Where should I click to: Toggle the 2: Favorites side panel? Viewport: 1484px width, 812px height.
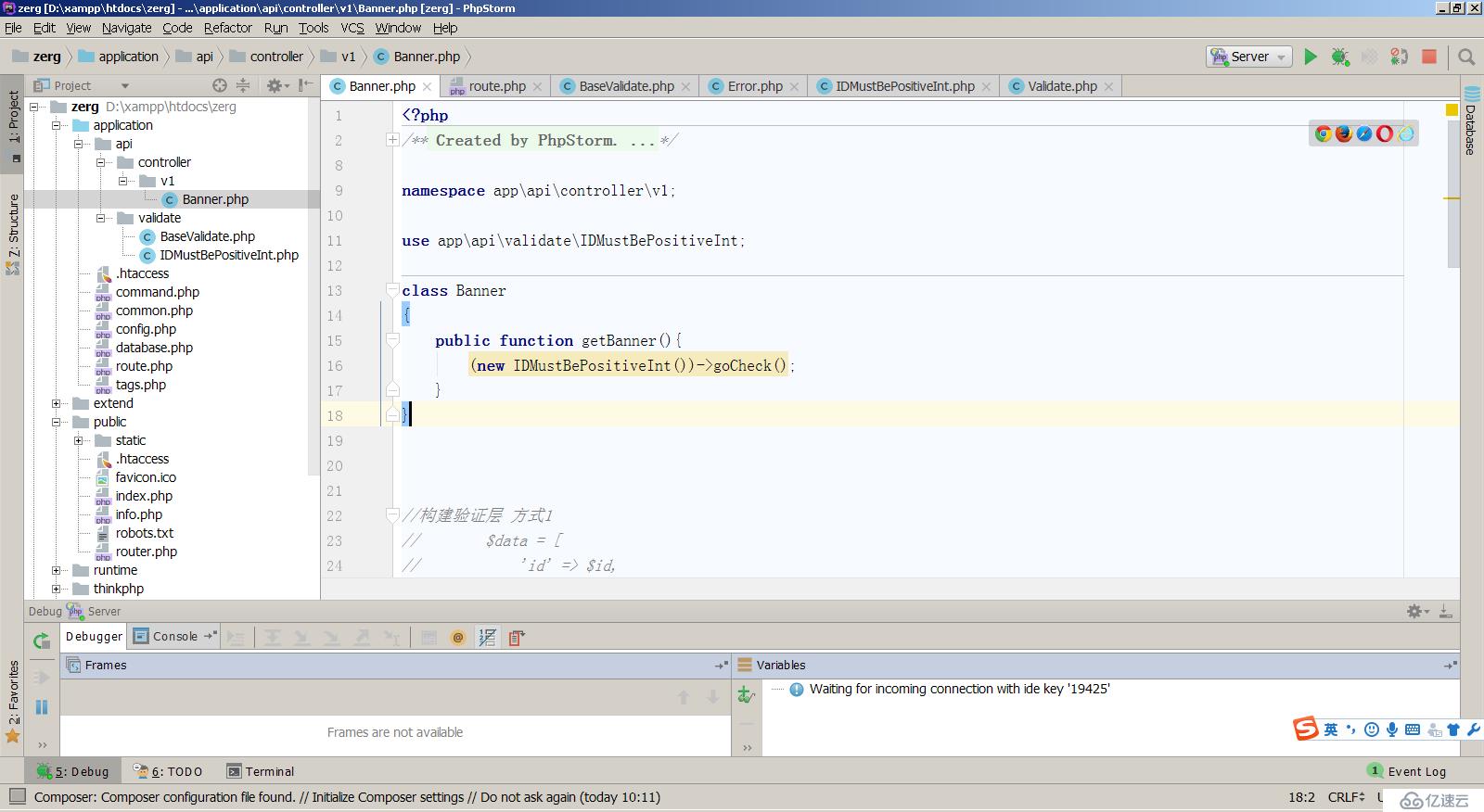pyautogui.click(x=13, y=702)
